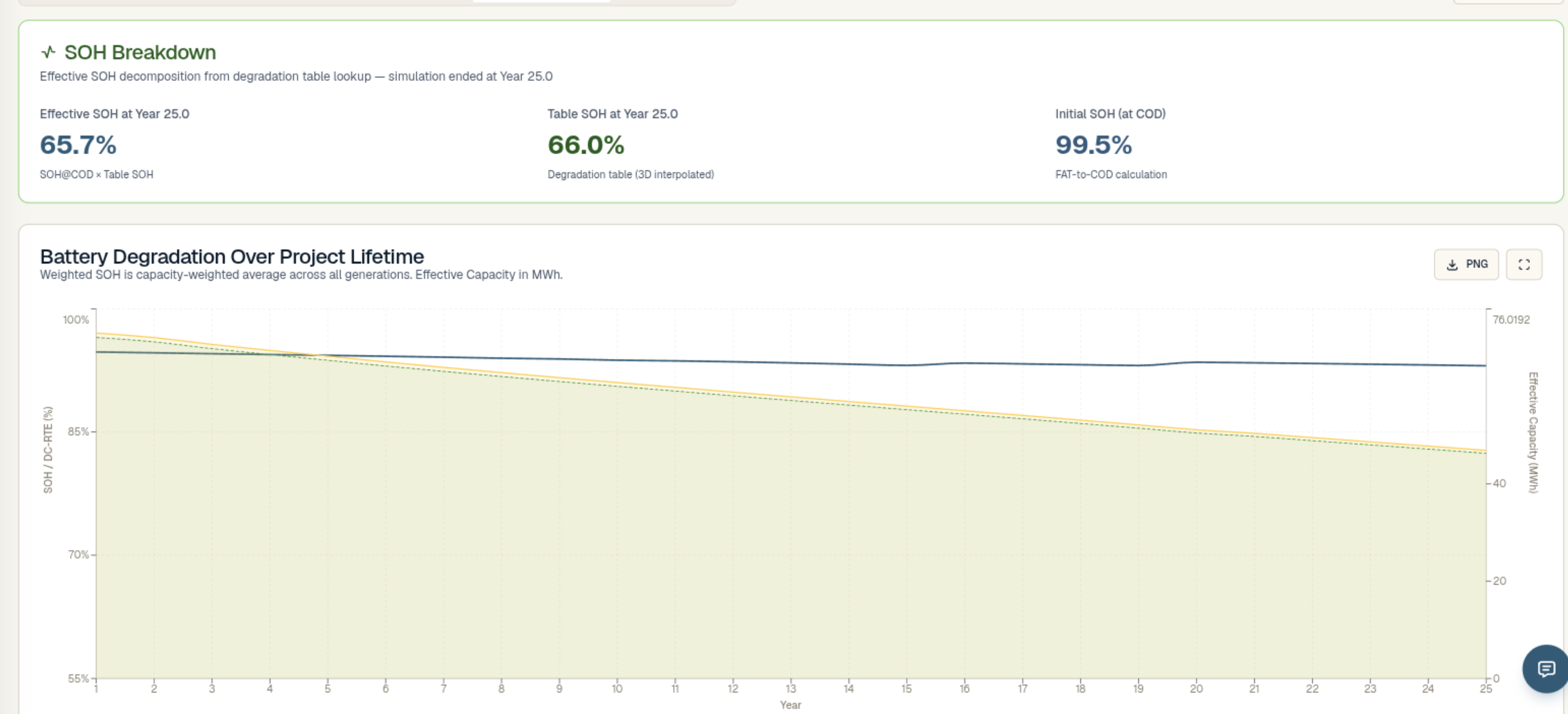The height and width of the screenshot is (714, 1568).
Task: Click the FAT-to-COD calculation caption
Action: point(1111,174)
